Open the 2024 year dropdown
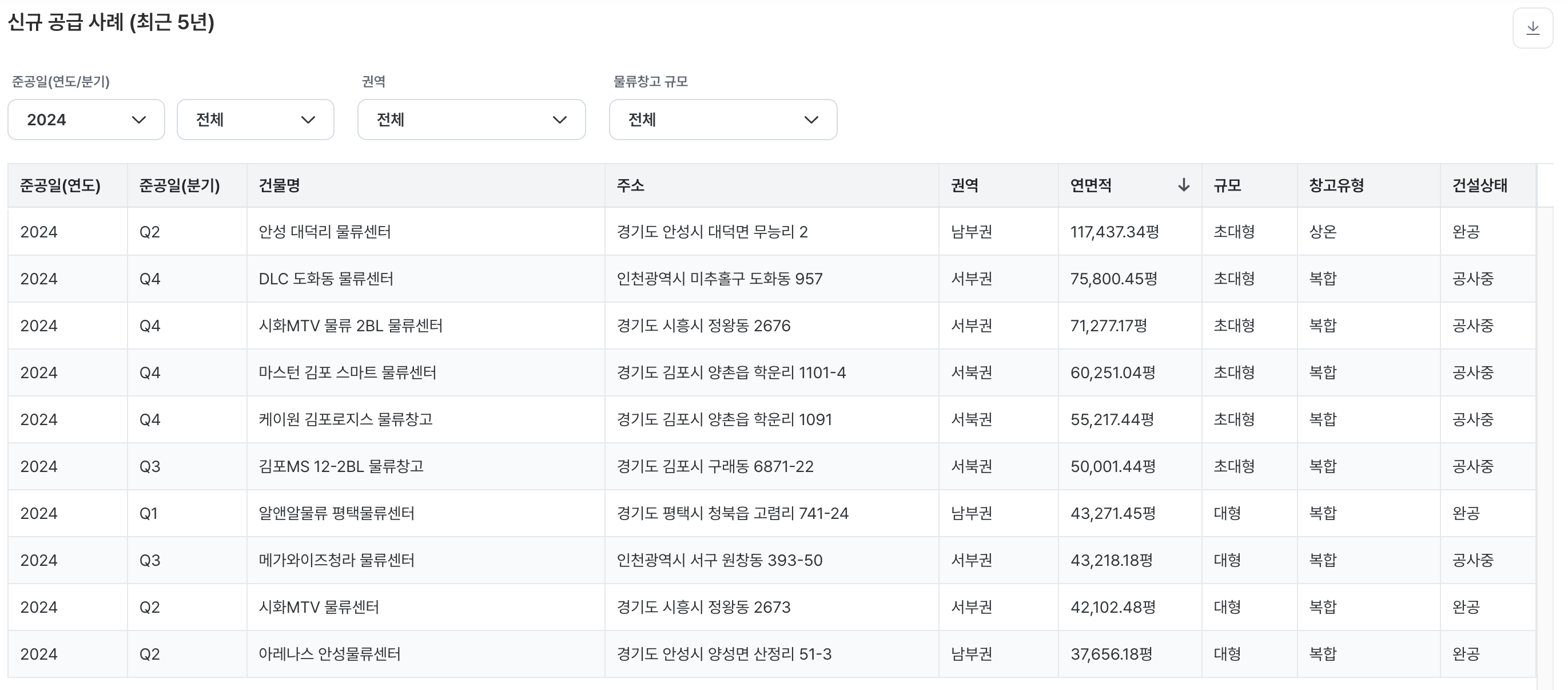The image size is (1568, 690). (86, 120)
